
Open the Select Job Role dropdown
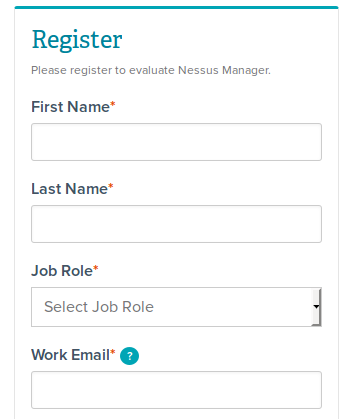[x=176, y=307]
